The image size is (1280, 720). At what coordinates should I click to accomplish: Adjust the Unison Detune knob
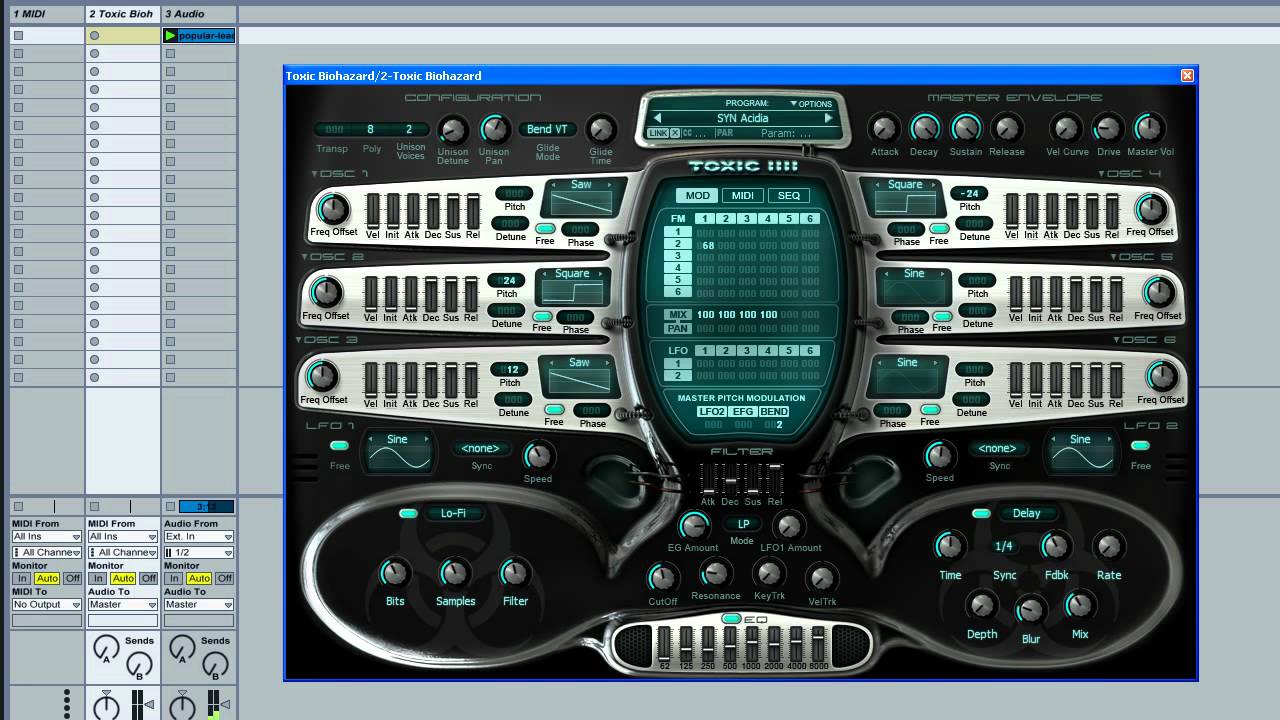pos(453,129)
